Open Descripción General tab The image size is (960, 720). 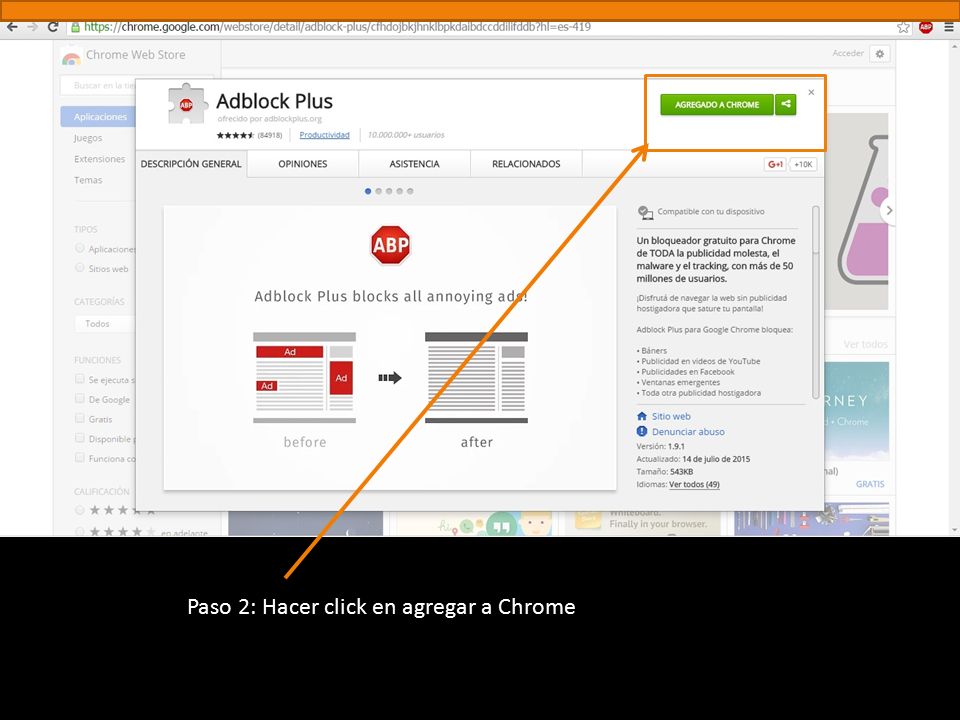coord(191,164)
